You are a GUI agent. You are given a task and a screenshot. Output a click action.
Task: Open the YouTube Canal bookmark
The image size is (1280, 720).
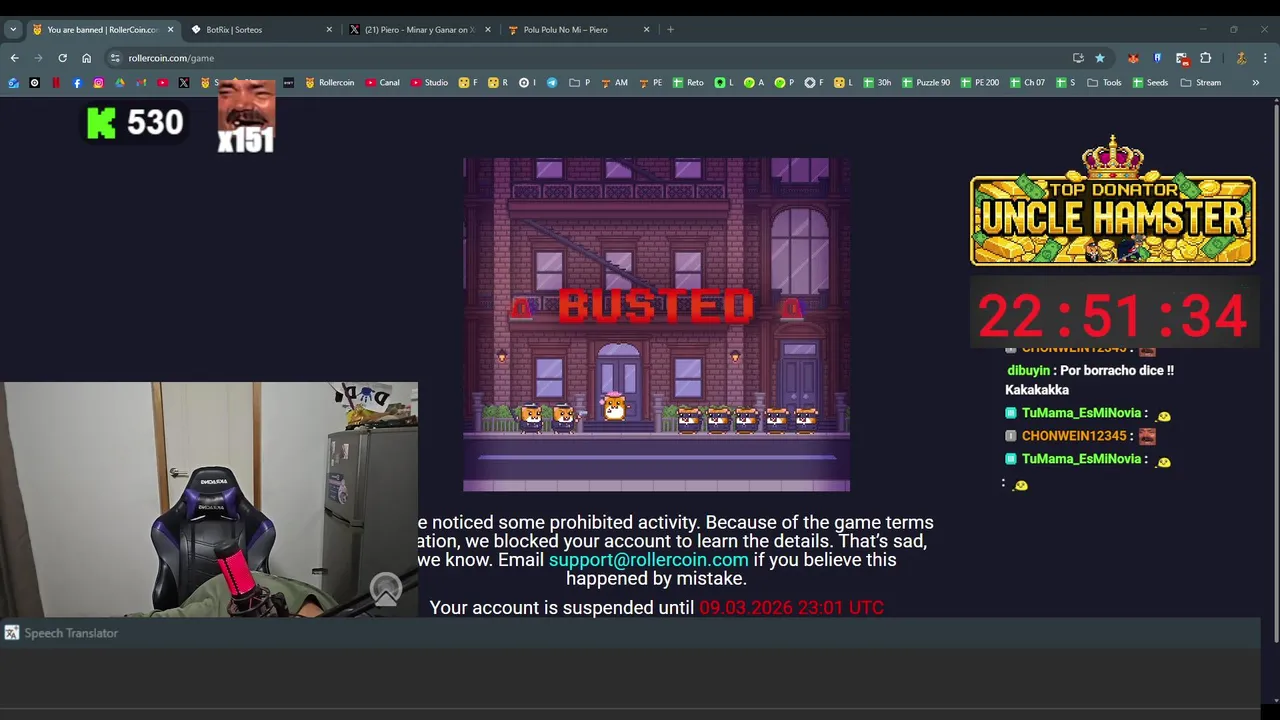383,83
